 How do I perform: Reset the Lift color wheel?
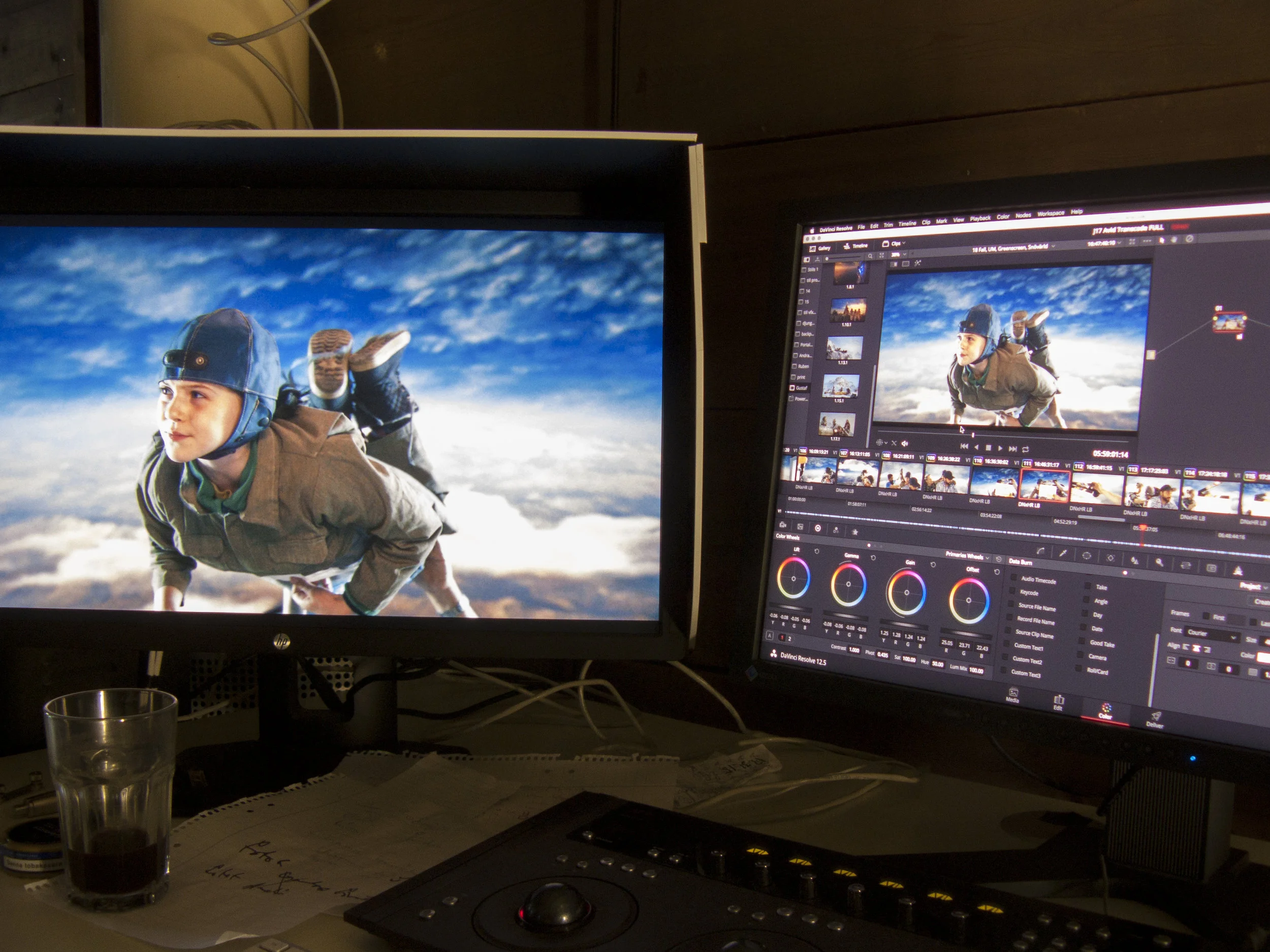point(817,551)
